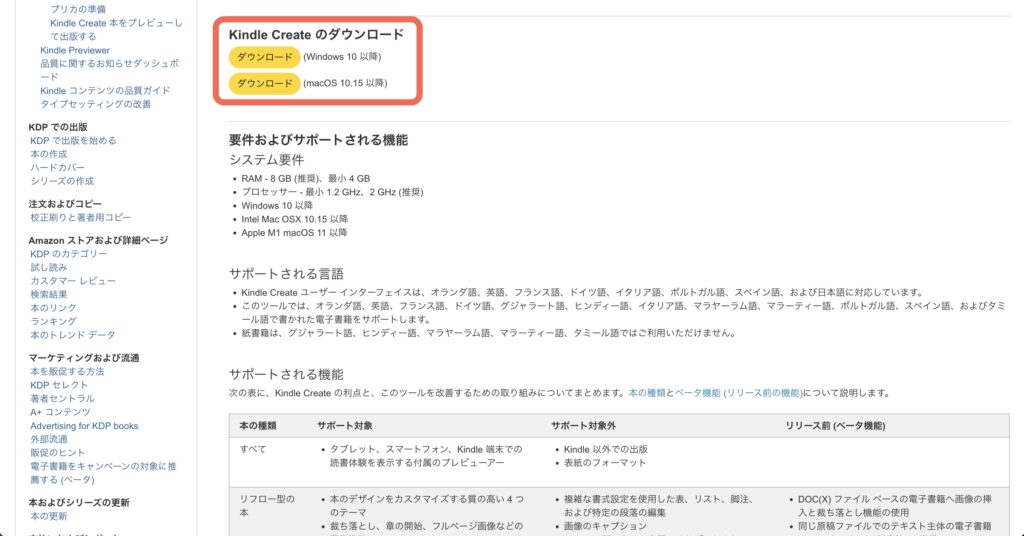Image resolution: width=1024 pixels, height=536 pixels.
Task: Open 電子書籍をキャンペーンの対象に推薦する link
Action: click(x=103, y=473)
